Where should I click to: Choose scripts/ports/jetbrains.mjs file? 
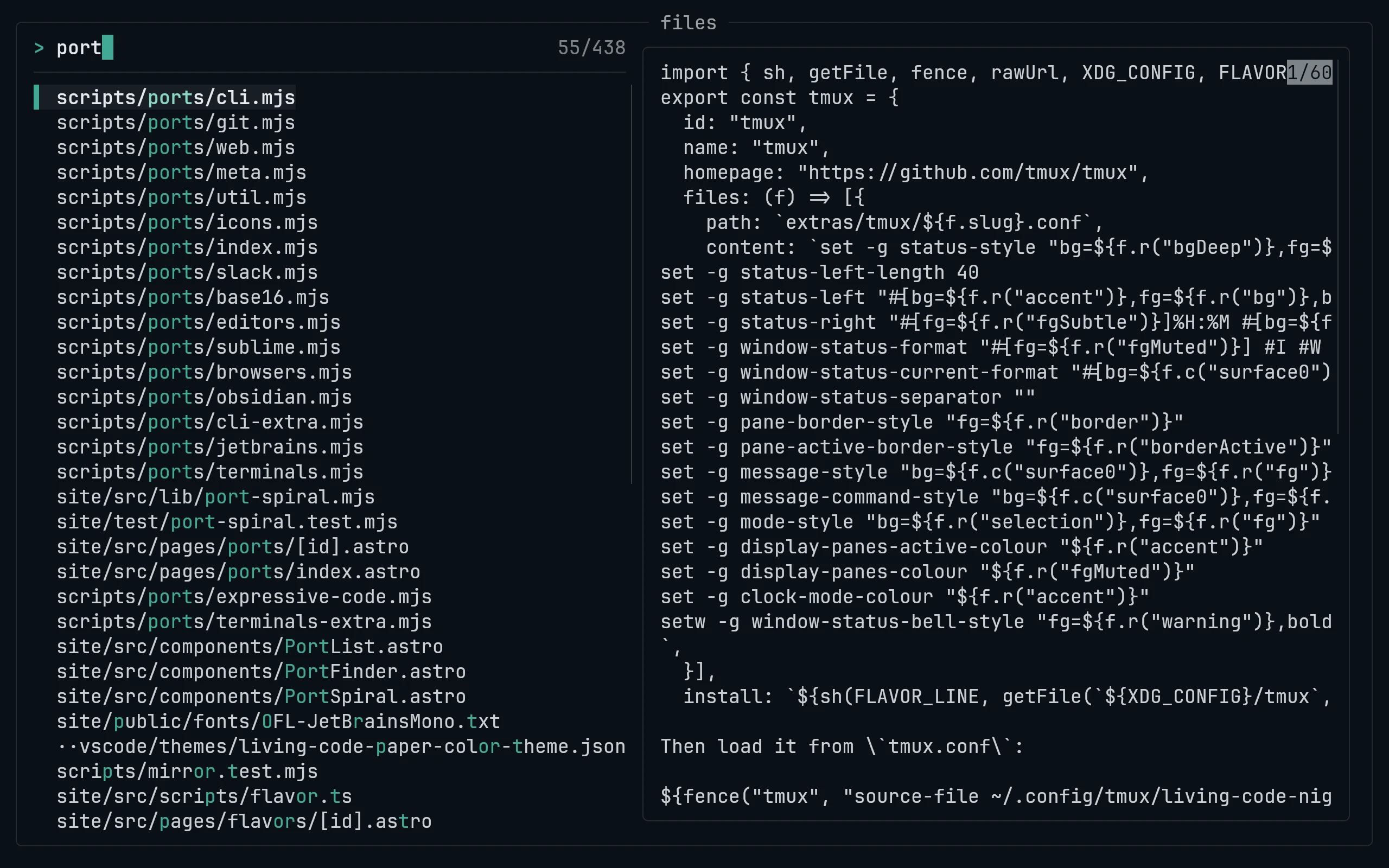tap(210, 447)
